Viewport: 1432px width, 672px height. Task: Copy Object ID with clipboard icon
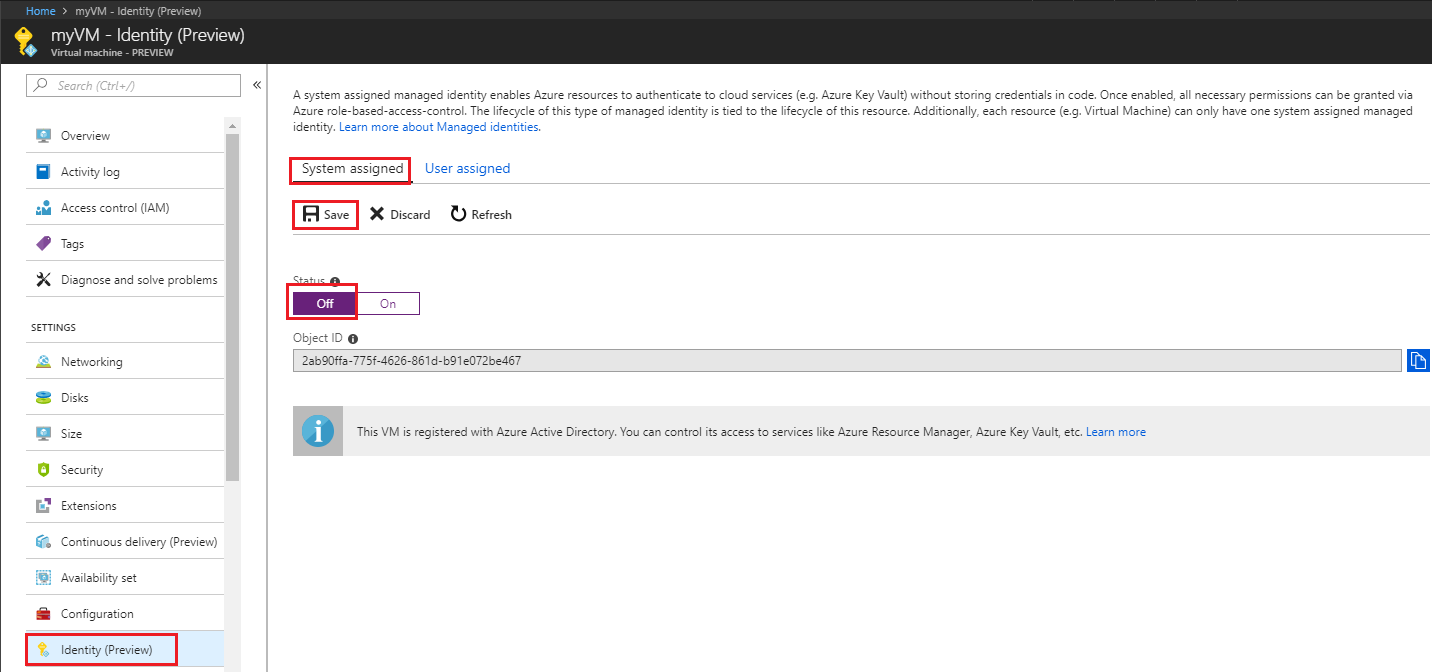pos(1417,360)
